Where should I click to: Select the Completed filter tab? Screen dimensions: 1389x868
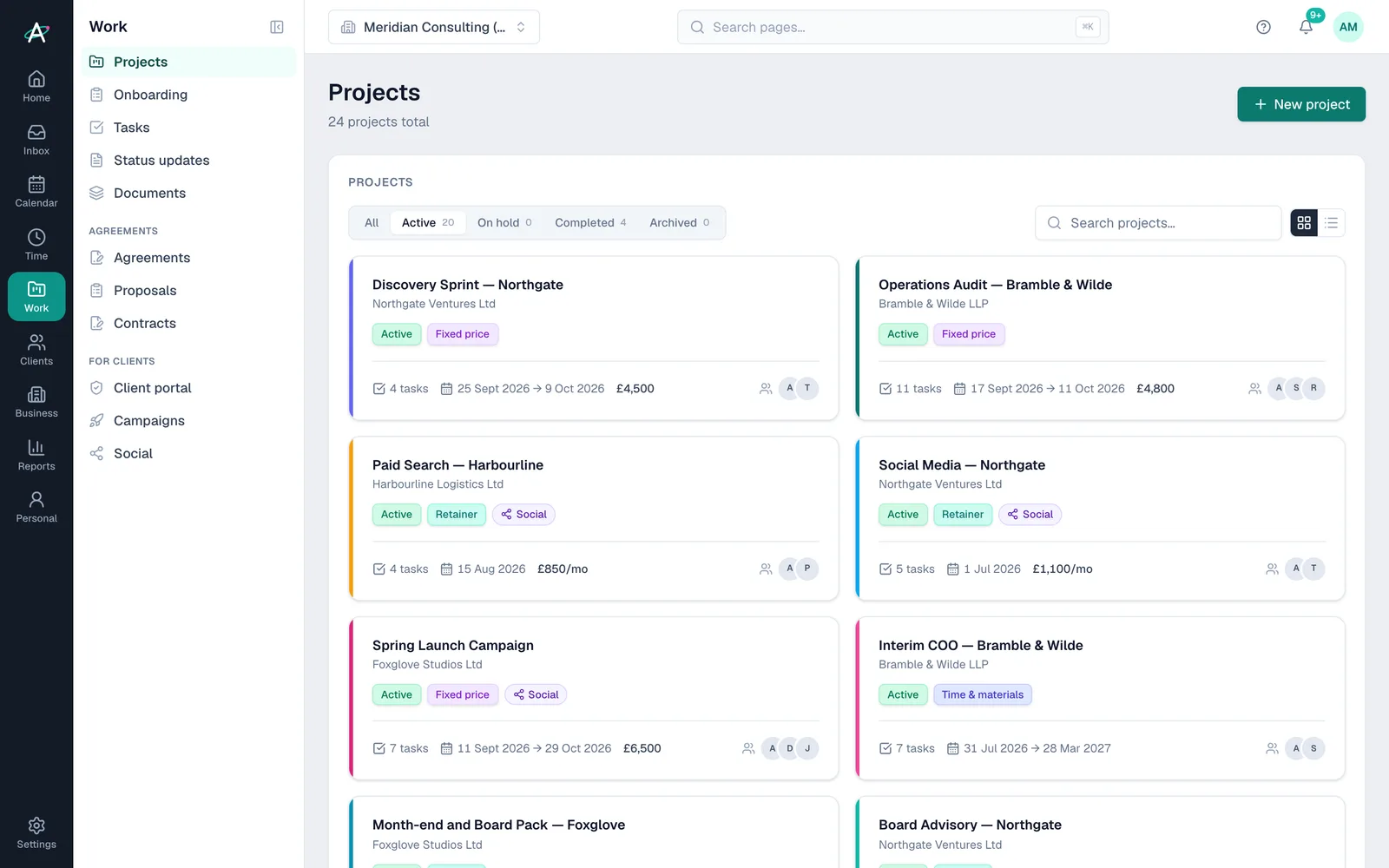click(590, 223)
